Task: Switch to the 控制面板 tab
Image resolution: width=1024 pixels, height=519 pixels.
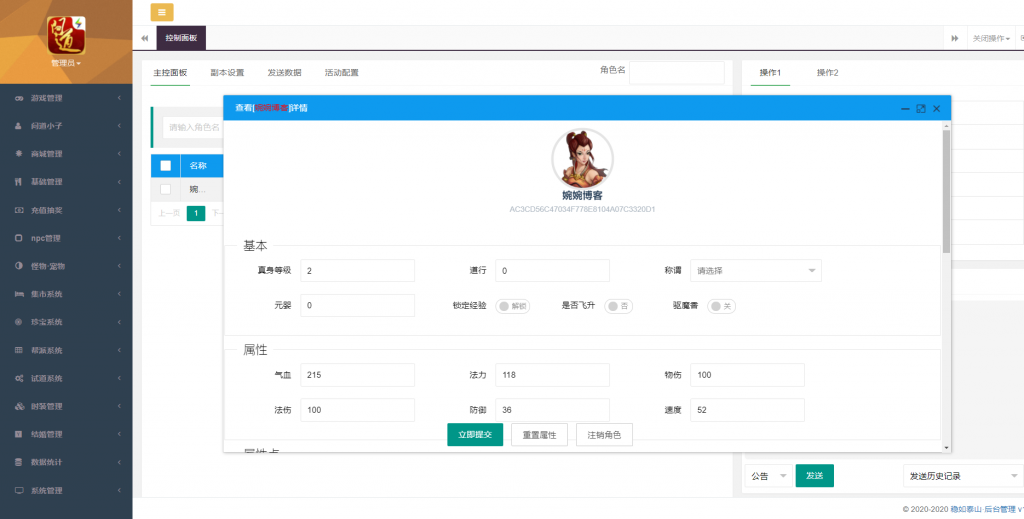Action: click(x=181, y=39)
